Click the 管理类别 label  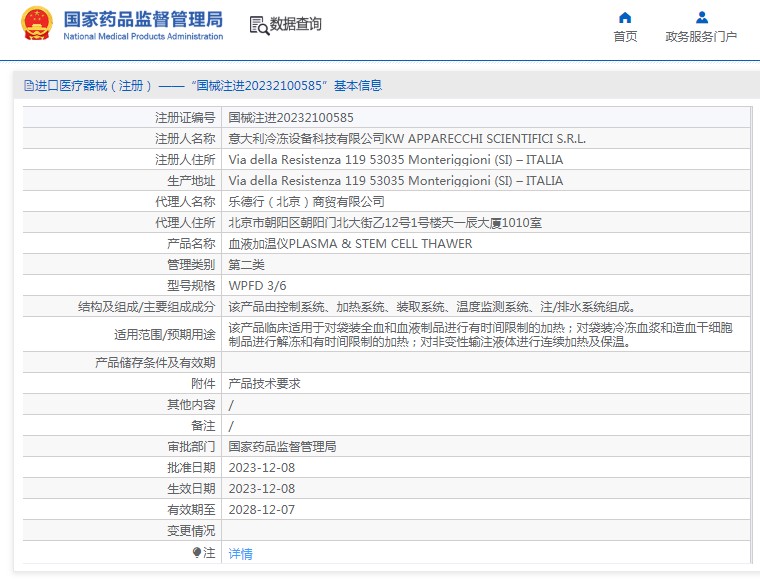(191, 265)
